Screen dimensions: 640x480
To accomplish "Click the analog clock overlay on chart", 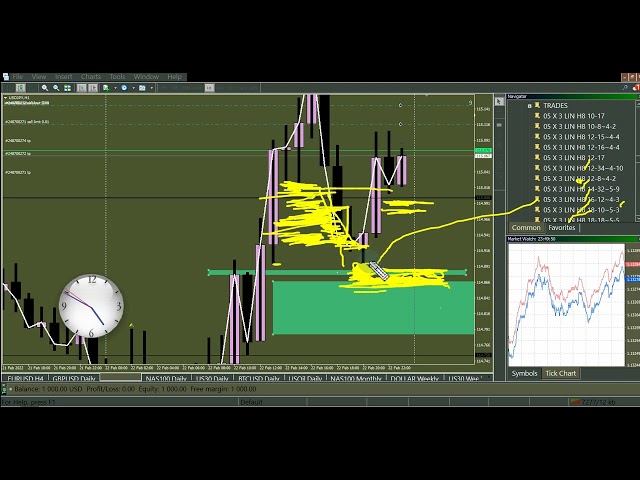I will (x=91, y=306).
